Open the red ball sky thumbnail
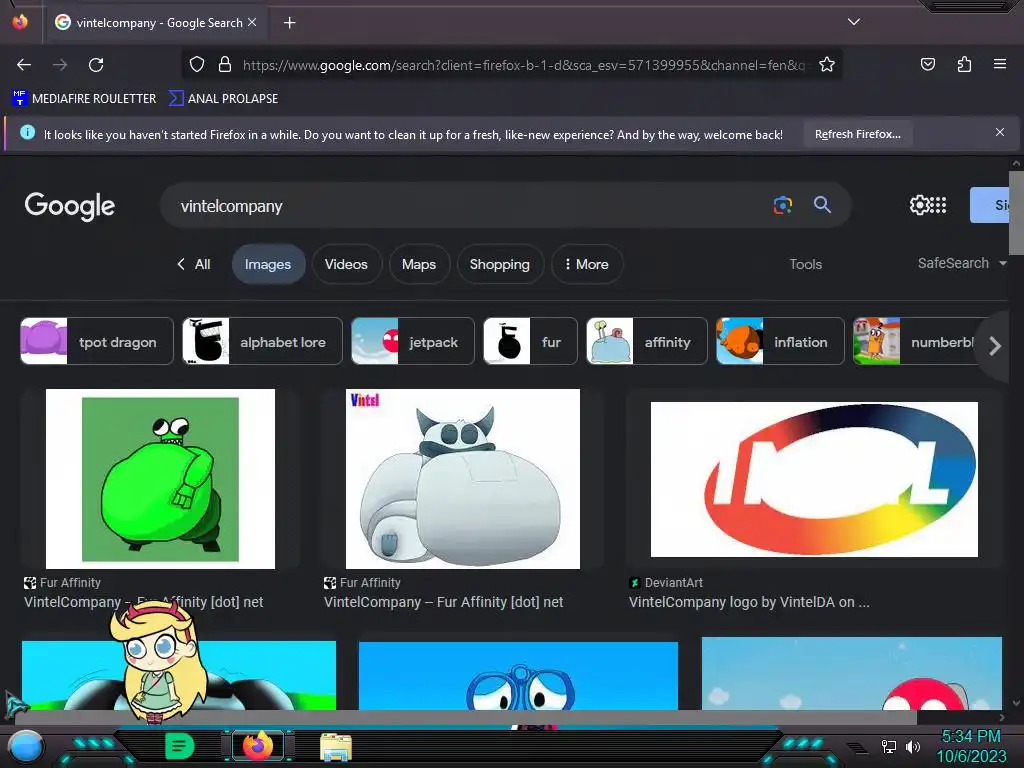This screenshot has height=768, width=1024. (852, 673)
